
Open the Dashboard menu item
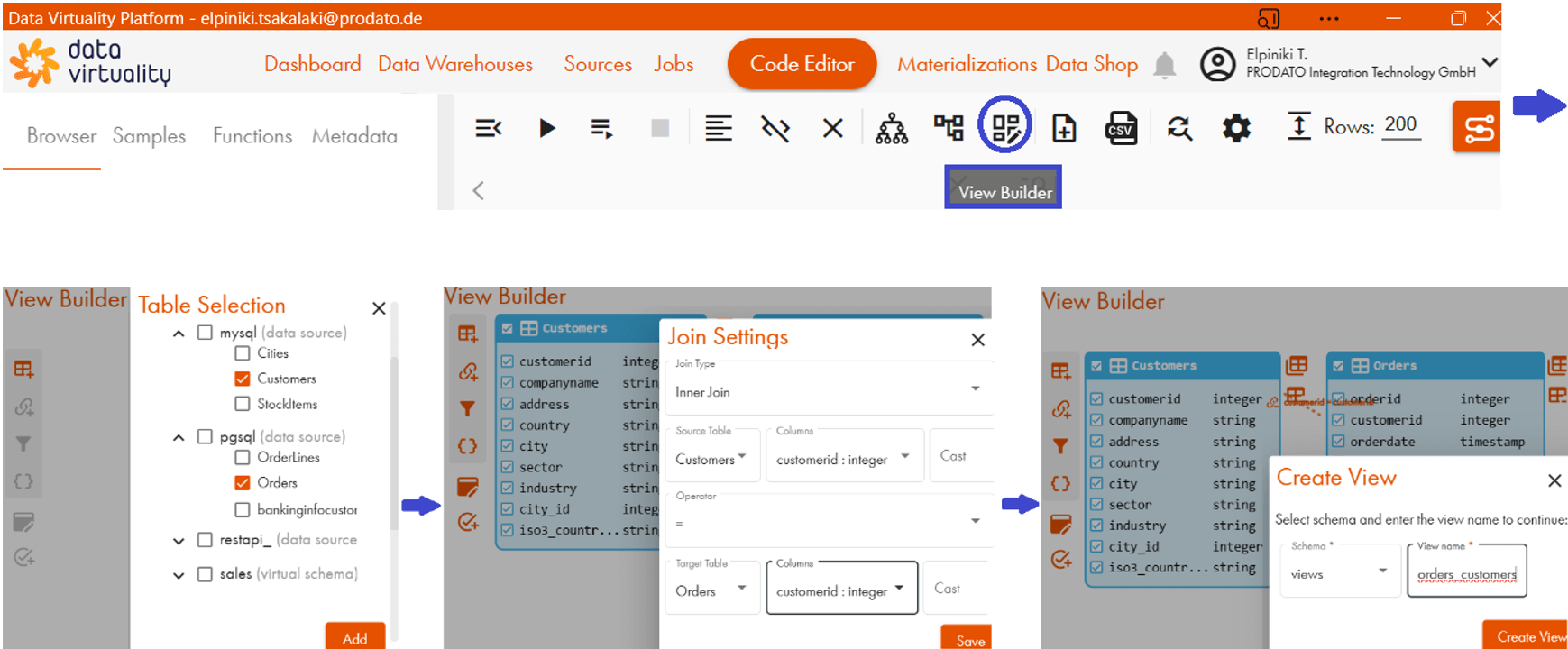312,64
